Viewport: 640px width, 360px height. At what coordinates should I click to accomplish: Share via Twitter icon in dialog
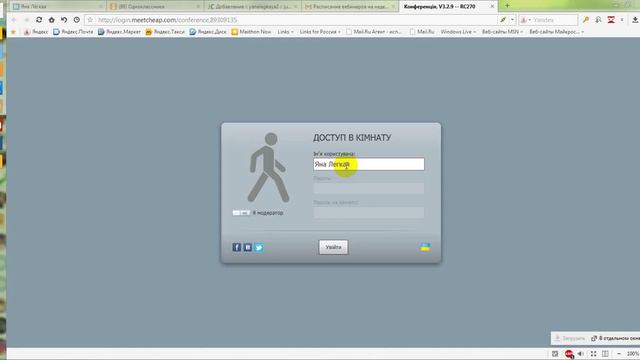(x=259, y=247)
